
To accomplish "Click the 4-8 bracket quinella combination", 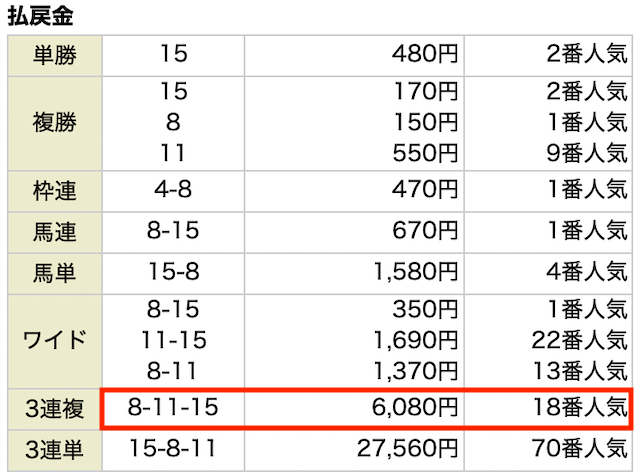I will click(x=173, y=190).
